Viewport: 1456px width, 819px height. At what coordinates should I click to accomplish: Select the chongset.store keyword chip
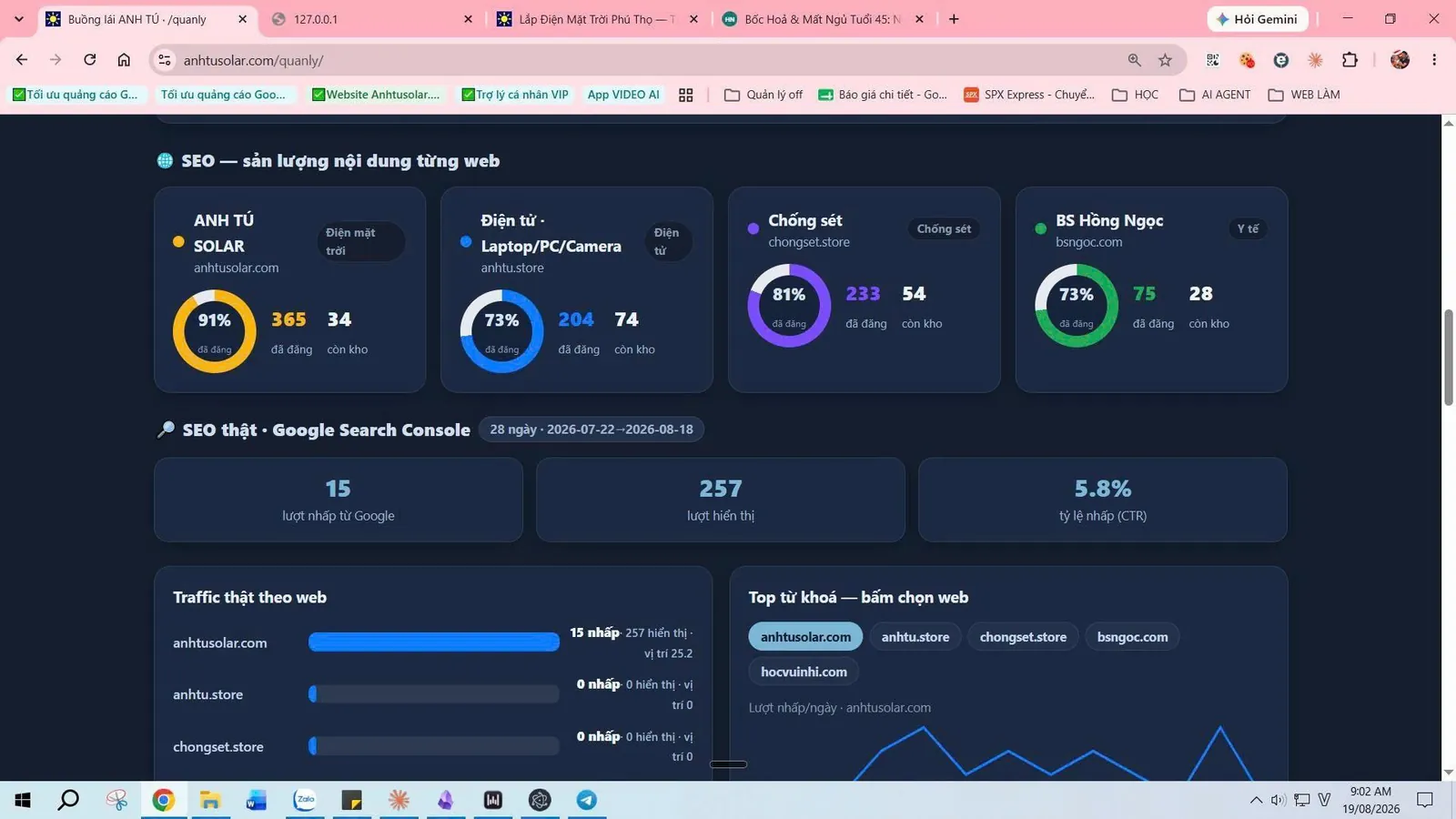click(1023, 637)
